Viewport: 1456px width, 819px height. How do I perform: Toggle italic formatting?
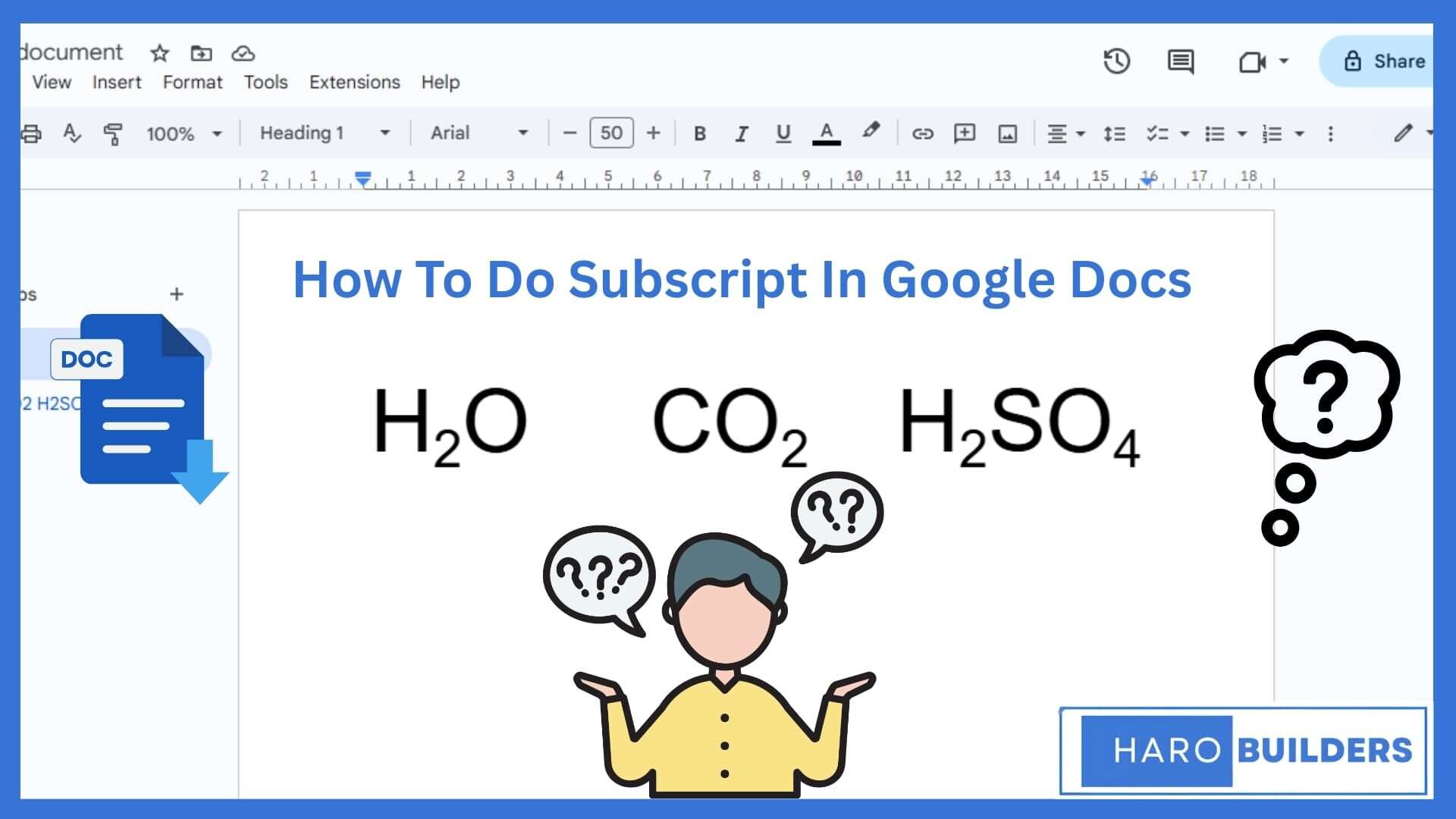(741, 134)
